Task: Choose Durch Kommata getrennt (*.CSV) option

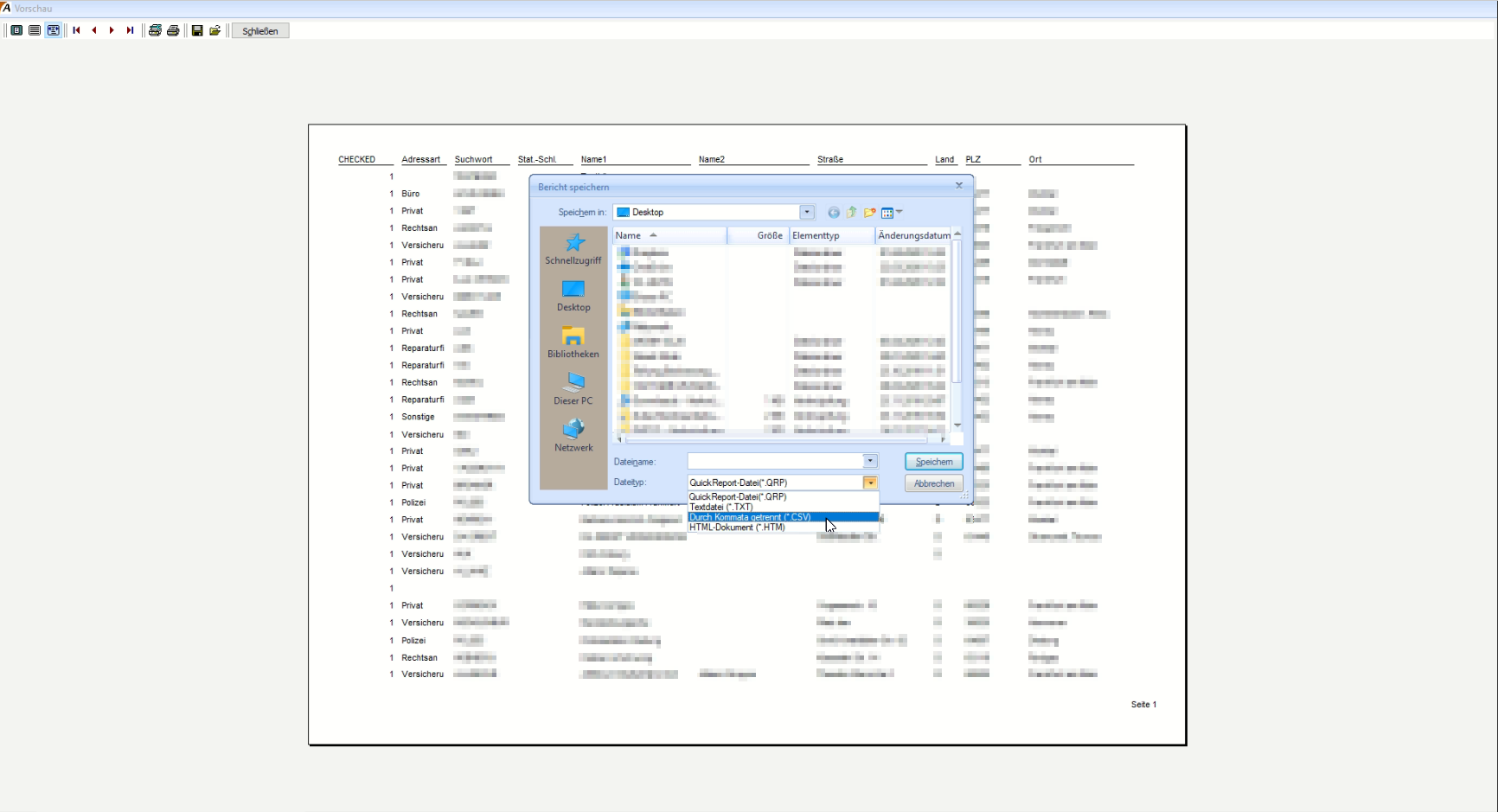Action: [x=783, y=517]
